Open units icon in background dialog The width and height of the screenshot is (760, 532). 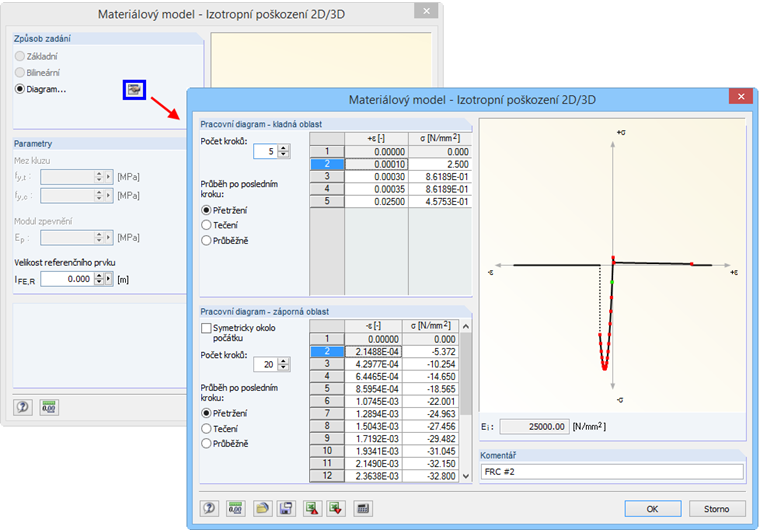point(48,407)
